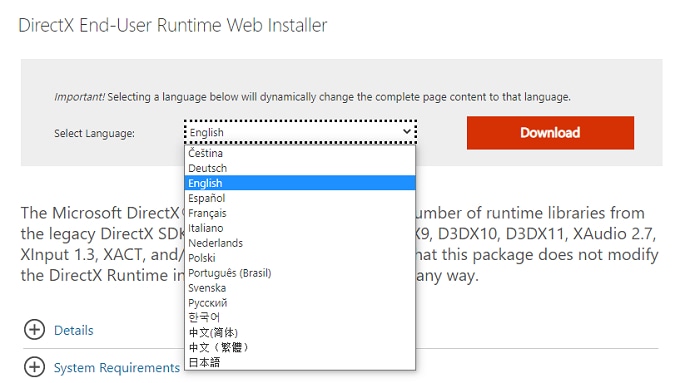700x383 pixels.
Task: Choose Português (Brasil) option
Action: [x=300, y=273]
